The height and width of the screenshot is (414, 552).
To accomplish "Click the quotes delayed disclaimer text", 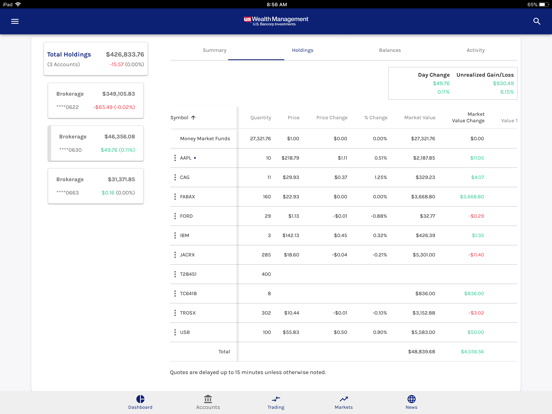I will (248, 372).
